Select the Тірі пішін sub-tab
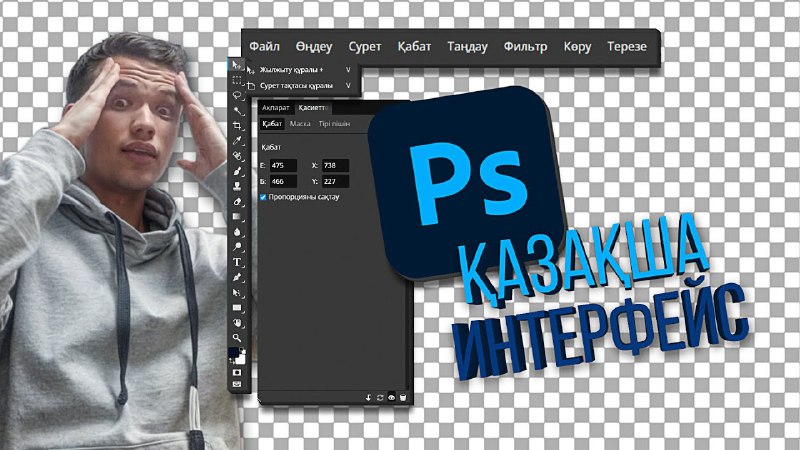 [334, 123]
